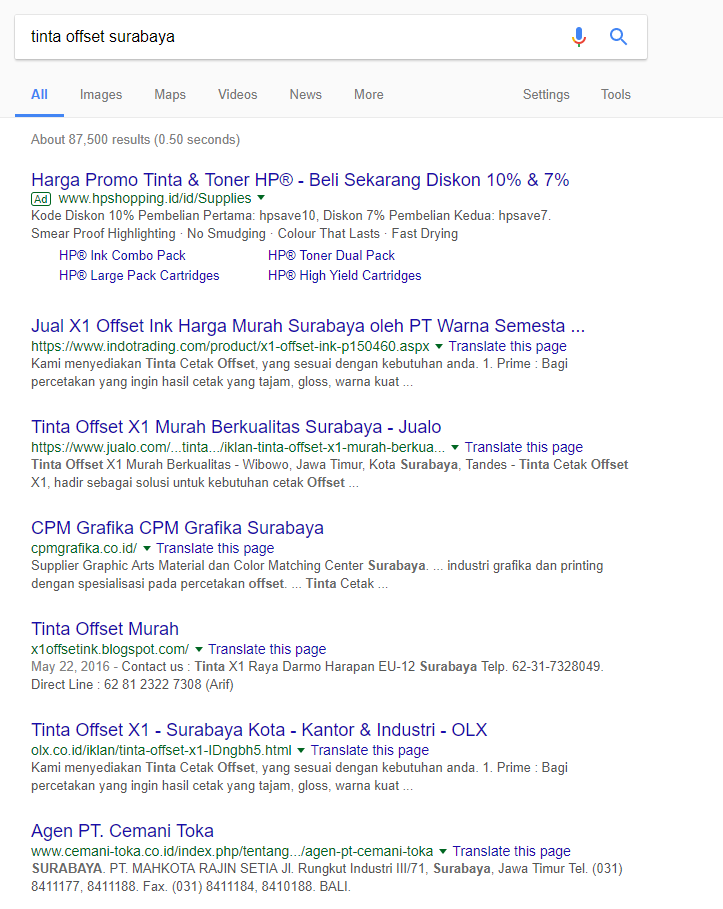This screenshot has height=909, width=723.
Task: Click the voice search microphone icon
Action: pos(579,37)
